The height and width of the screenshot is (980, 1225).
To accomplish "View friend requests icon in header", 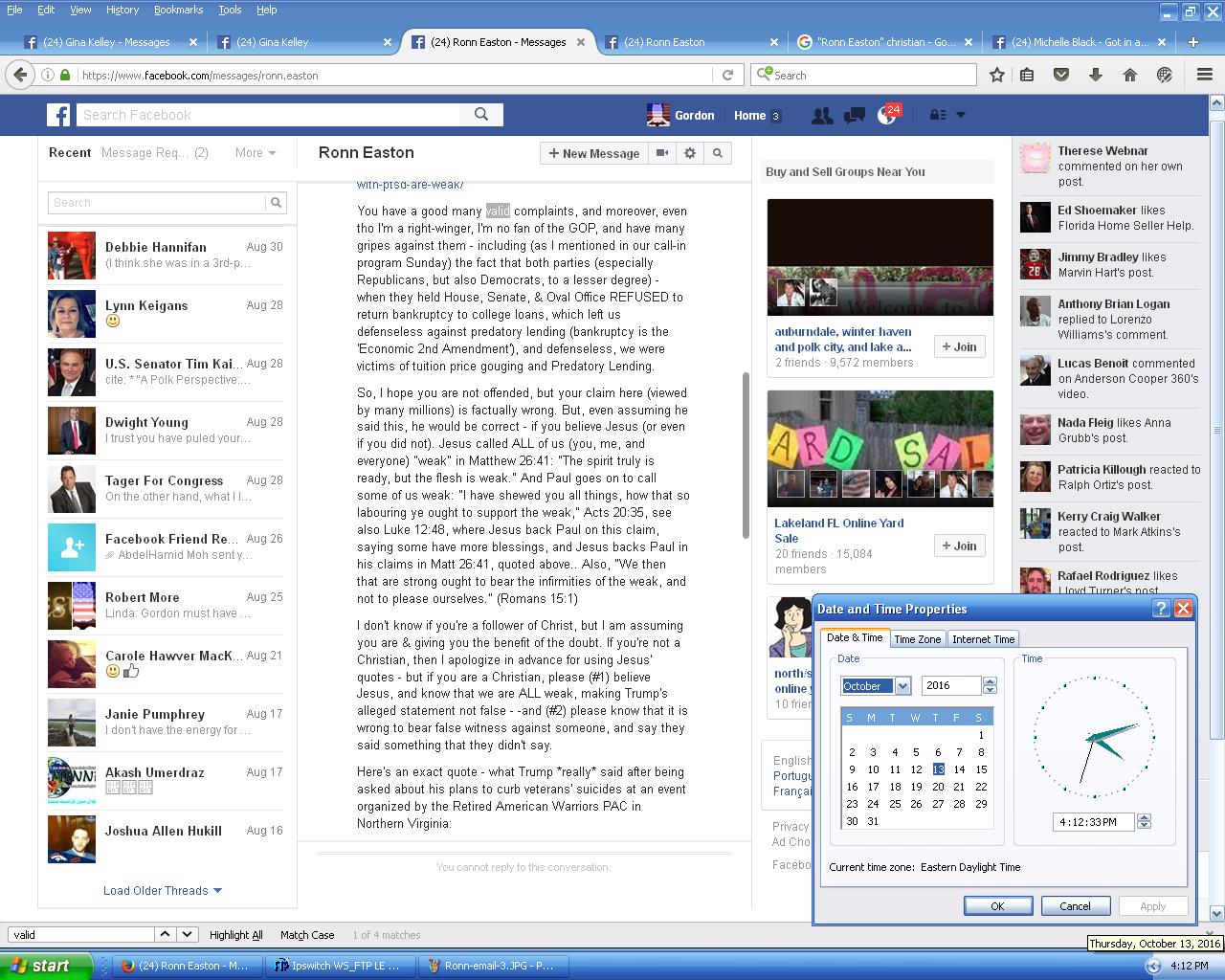I will 821,115.
